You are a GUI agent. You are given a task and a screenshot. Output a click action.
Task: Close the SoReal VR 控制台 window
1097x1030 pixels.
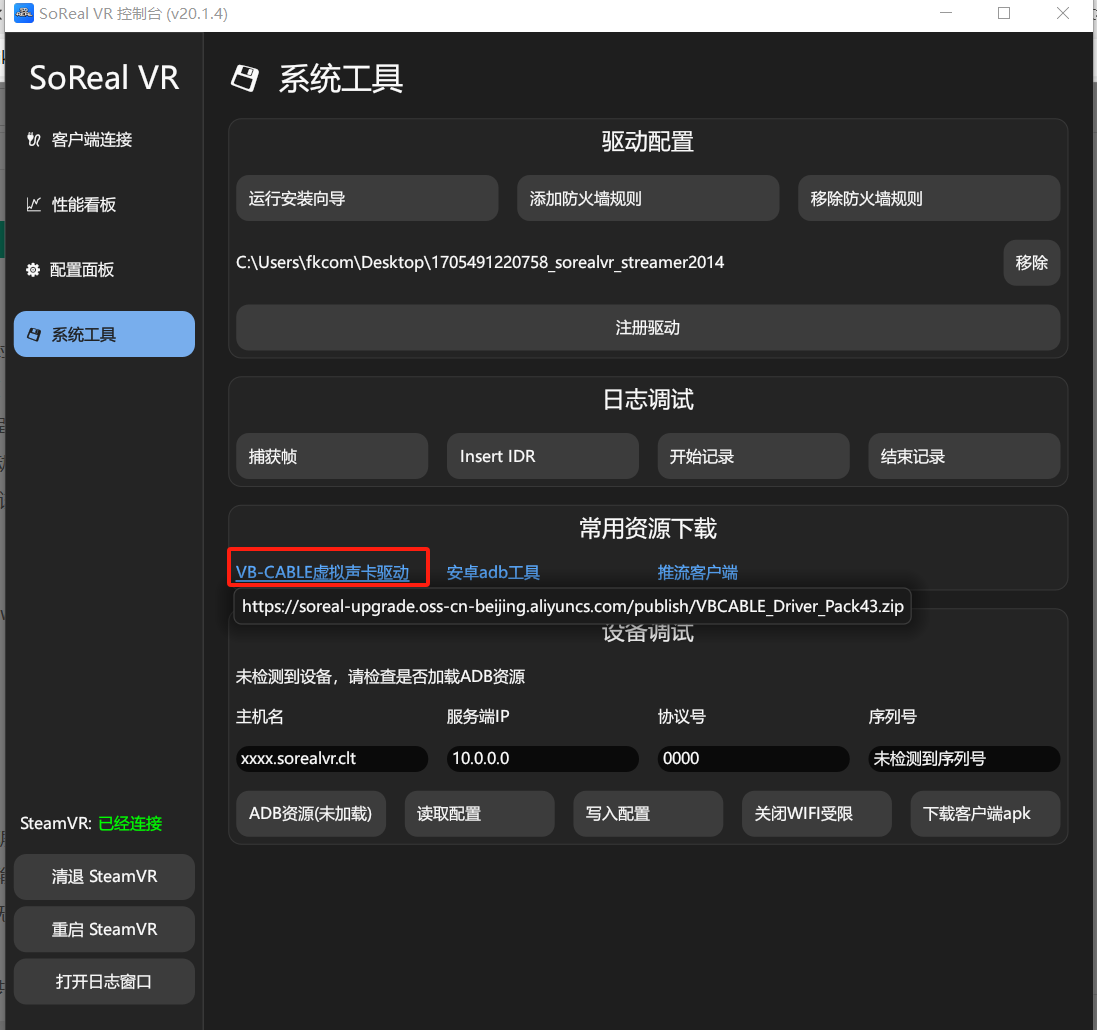[x=1063, y=13]
